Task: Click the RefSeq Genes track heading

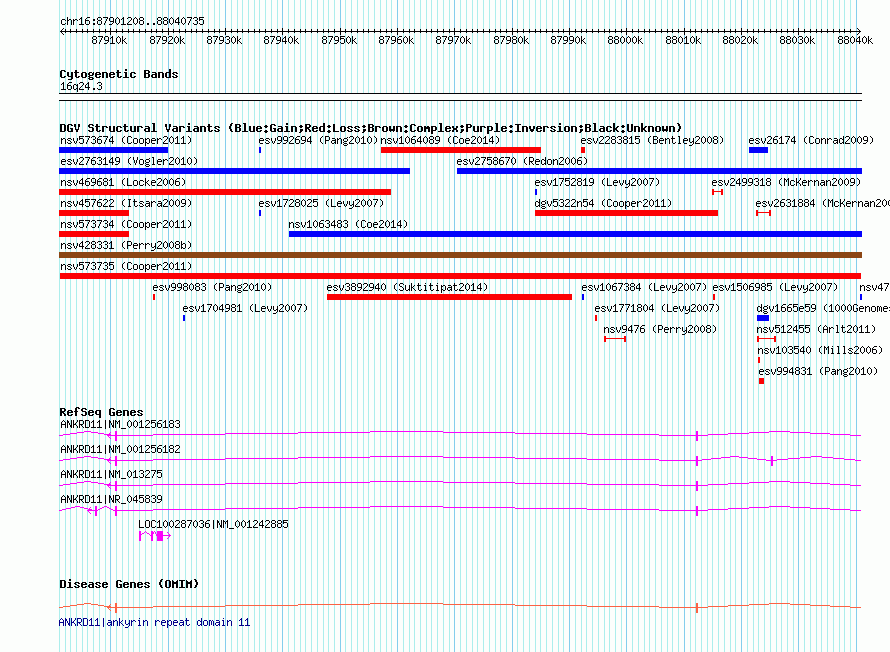Action: (x=101, y=413)
